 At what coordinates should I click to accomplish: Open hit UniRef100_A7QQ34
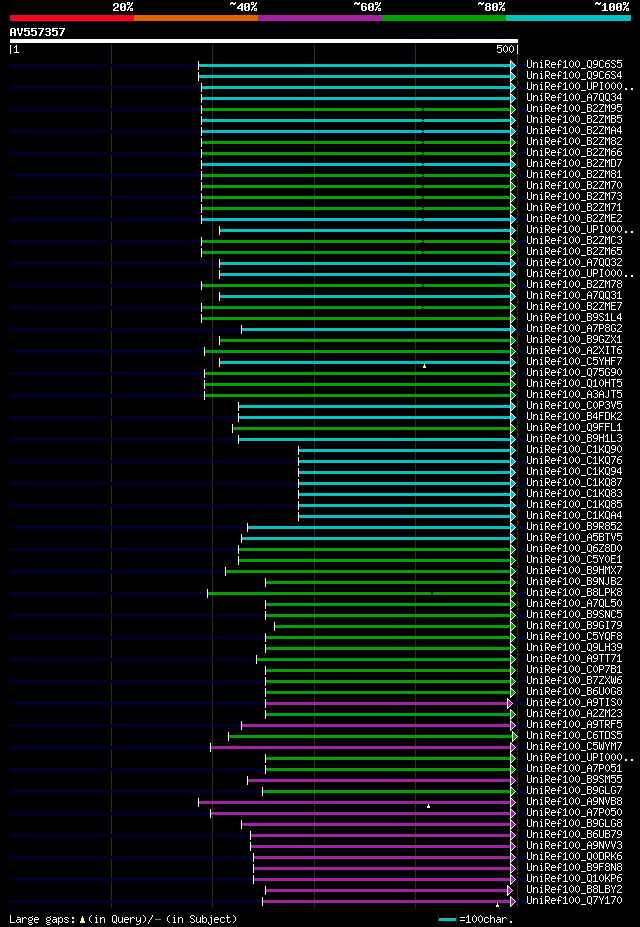(x=574, y=98)
